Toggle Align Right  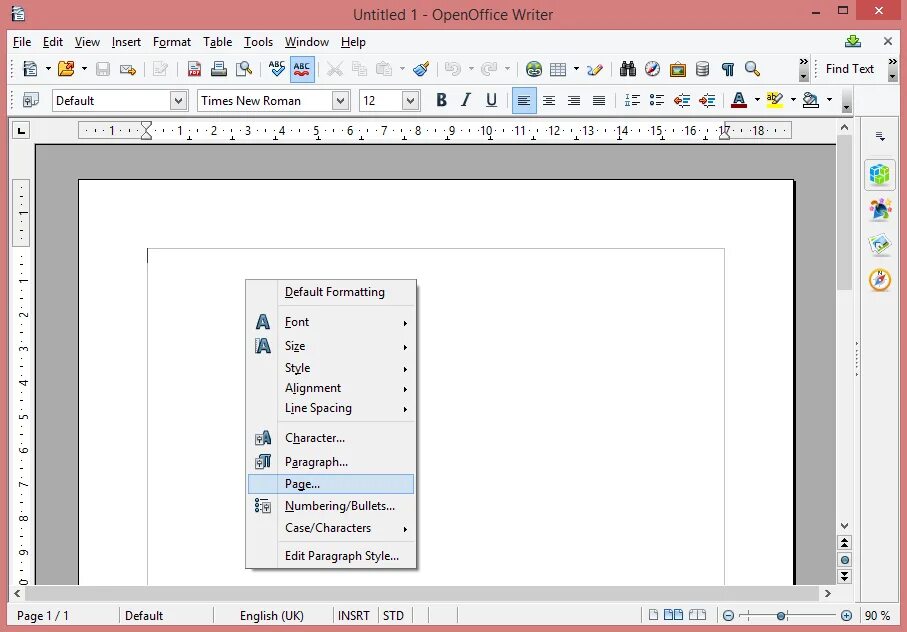coord(574,101)
